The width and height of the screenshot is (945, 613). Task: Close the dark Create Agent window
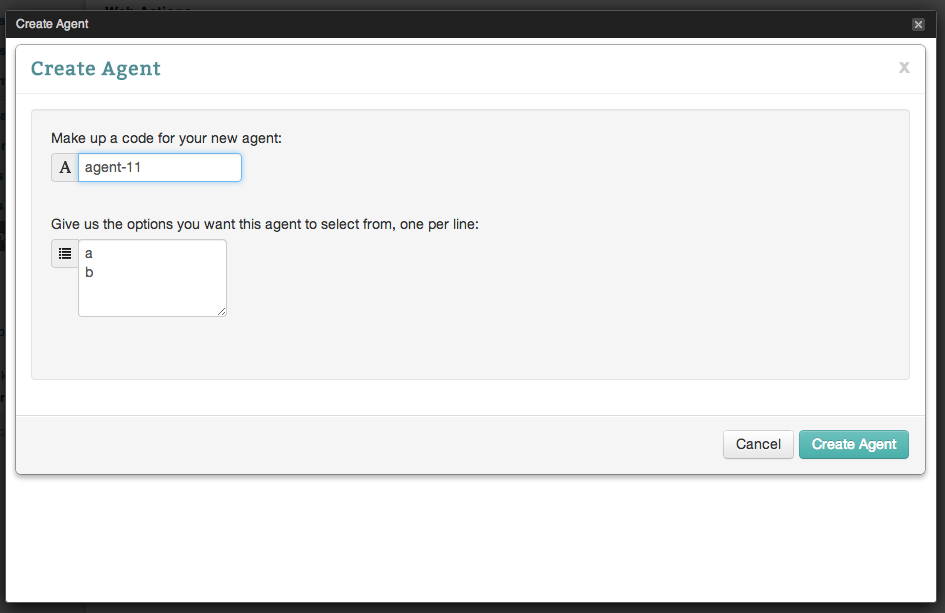[918, 24]
